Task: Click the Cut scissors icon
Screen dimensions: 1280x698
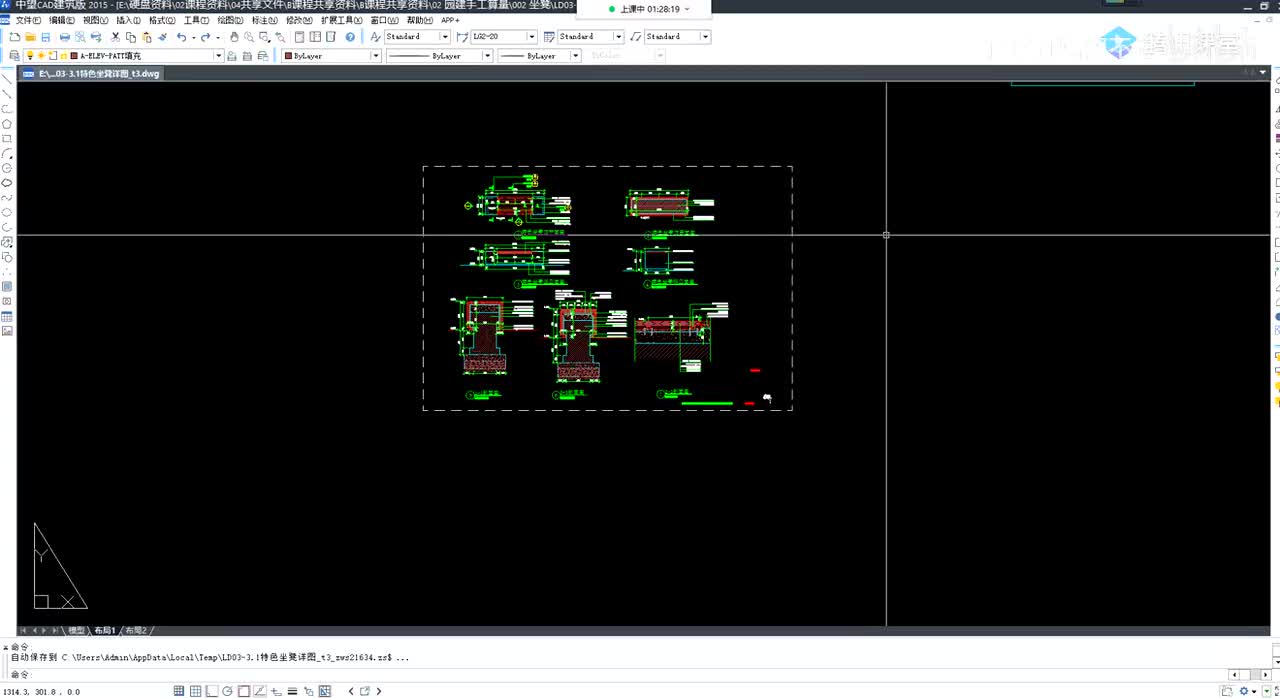Action: pos(115,37)
